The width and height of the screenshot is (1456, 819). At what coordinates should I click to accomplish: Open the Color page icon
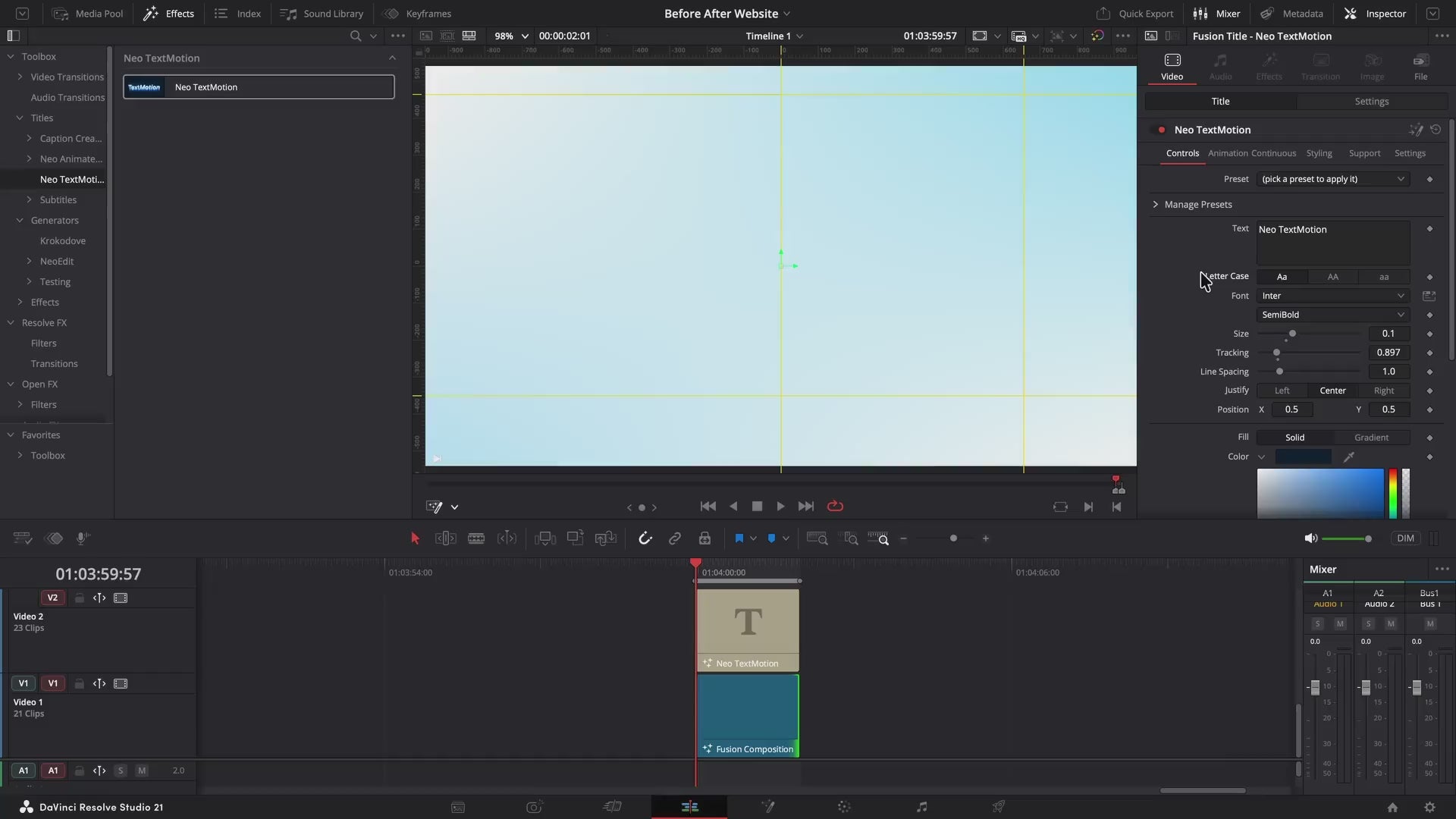[x=844, y=807]
